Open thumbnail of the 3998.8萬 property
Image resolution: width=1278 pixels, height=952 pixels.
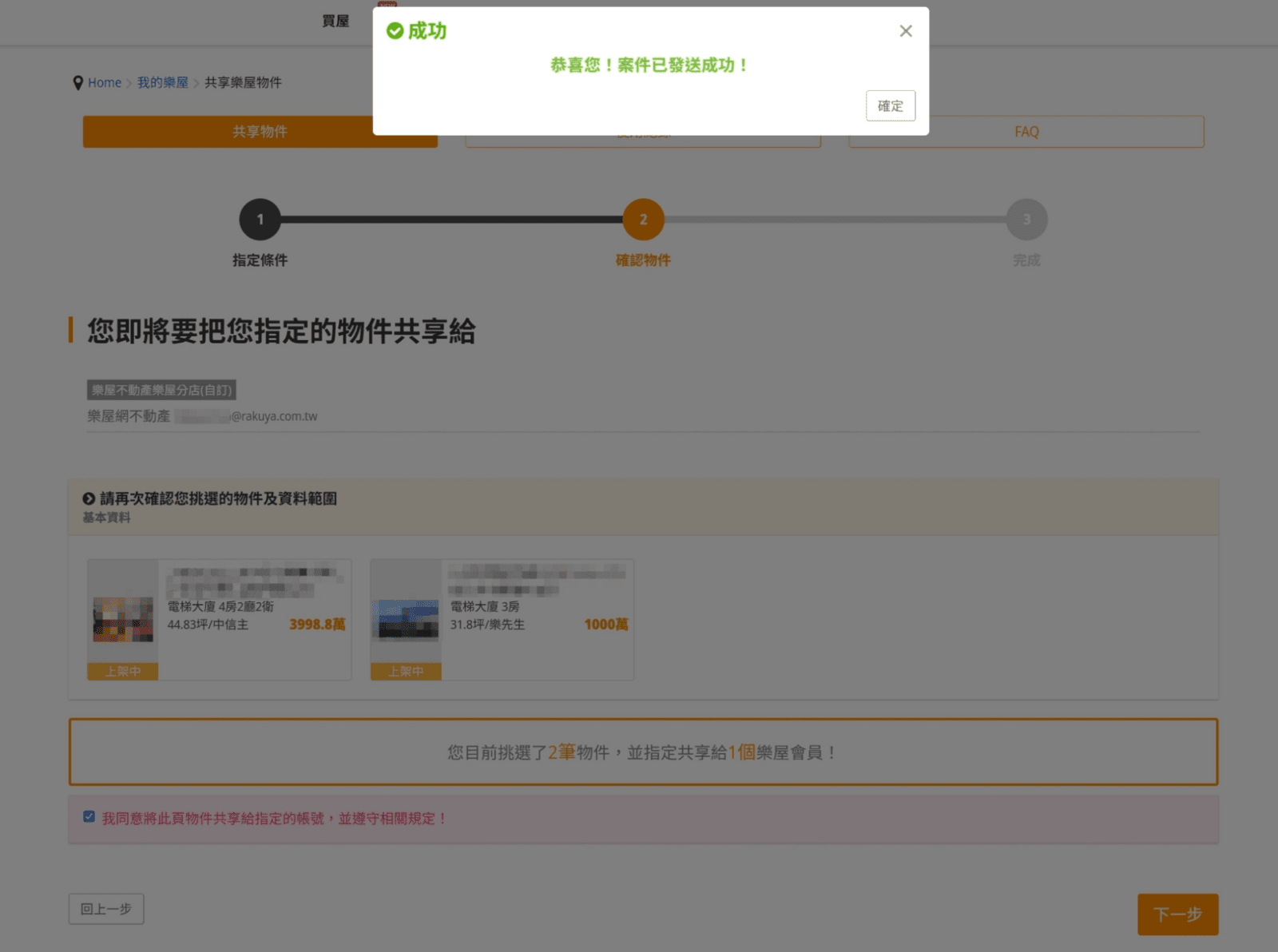pos(123,620)
